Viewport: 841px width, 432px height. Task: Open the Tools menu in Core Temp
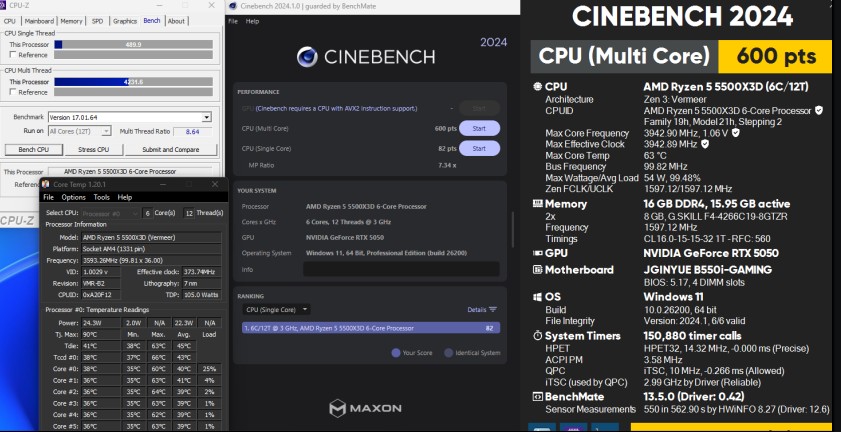[101, 197]
